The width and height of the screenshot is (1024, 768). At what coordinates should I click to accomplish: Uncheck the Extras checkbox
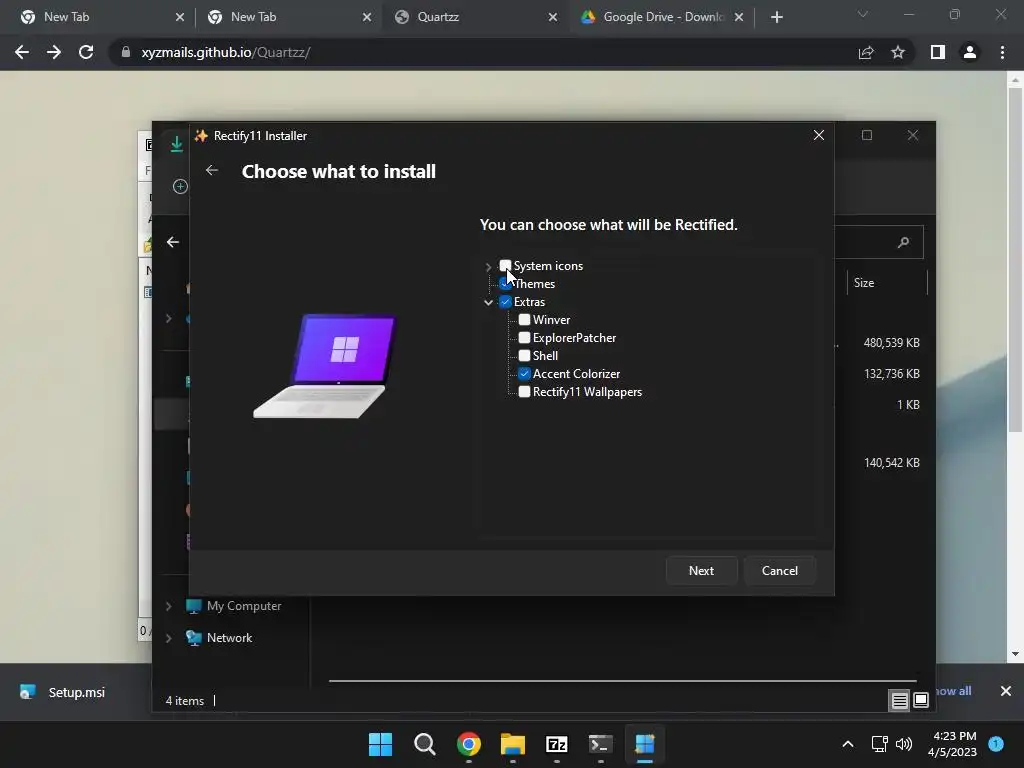coord(505,302)
